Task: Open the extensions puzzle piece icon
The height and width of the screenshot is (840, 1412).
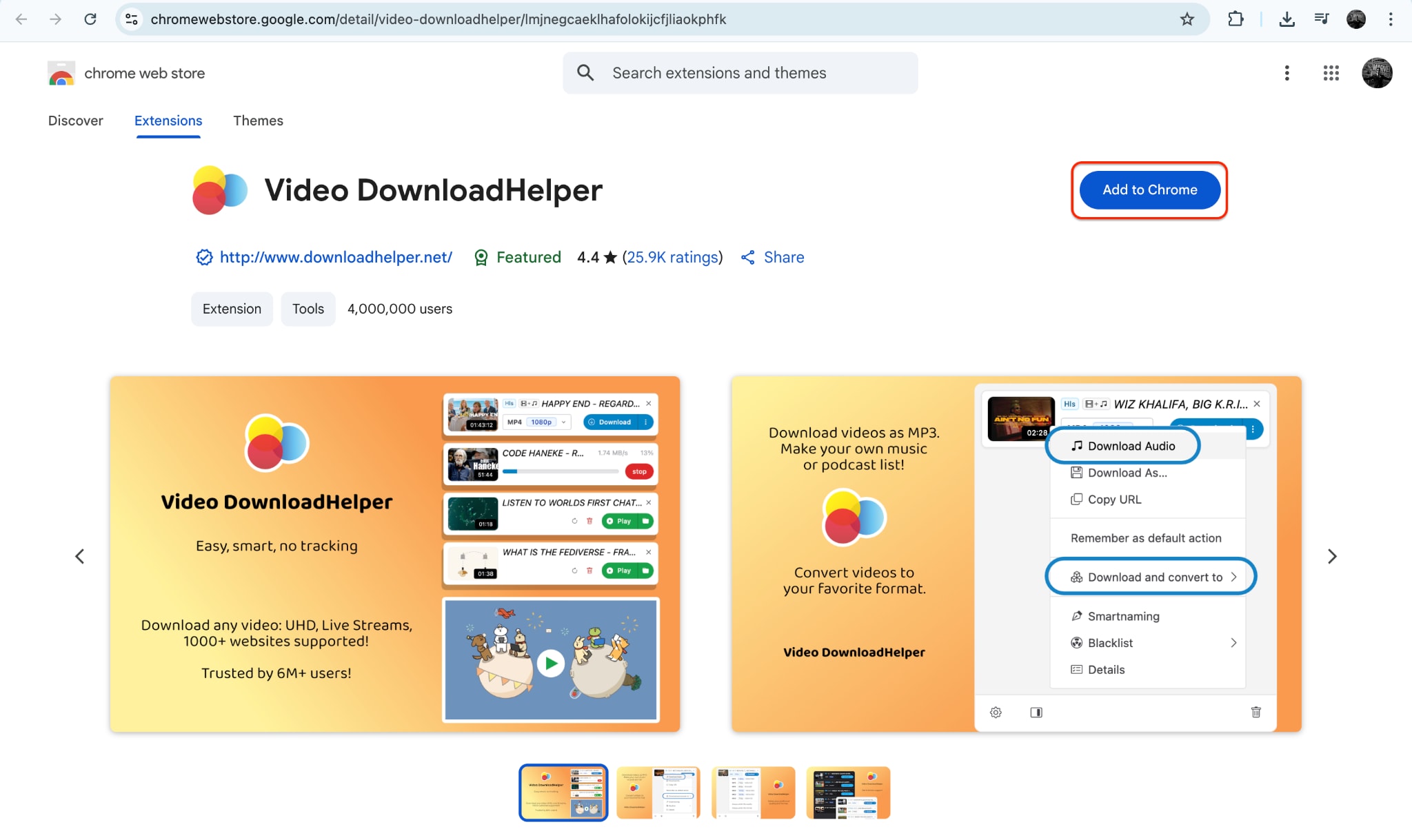Action: pos(1235,19)
